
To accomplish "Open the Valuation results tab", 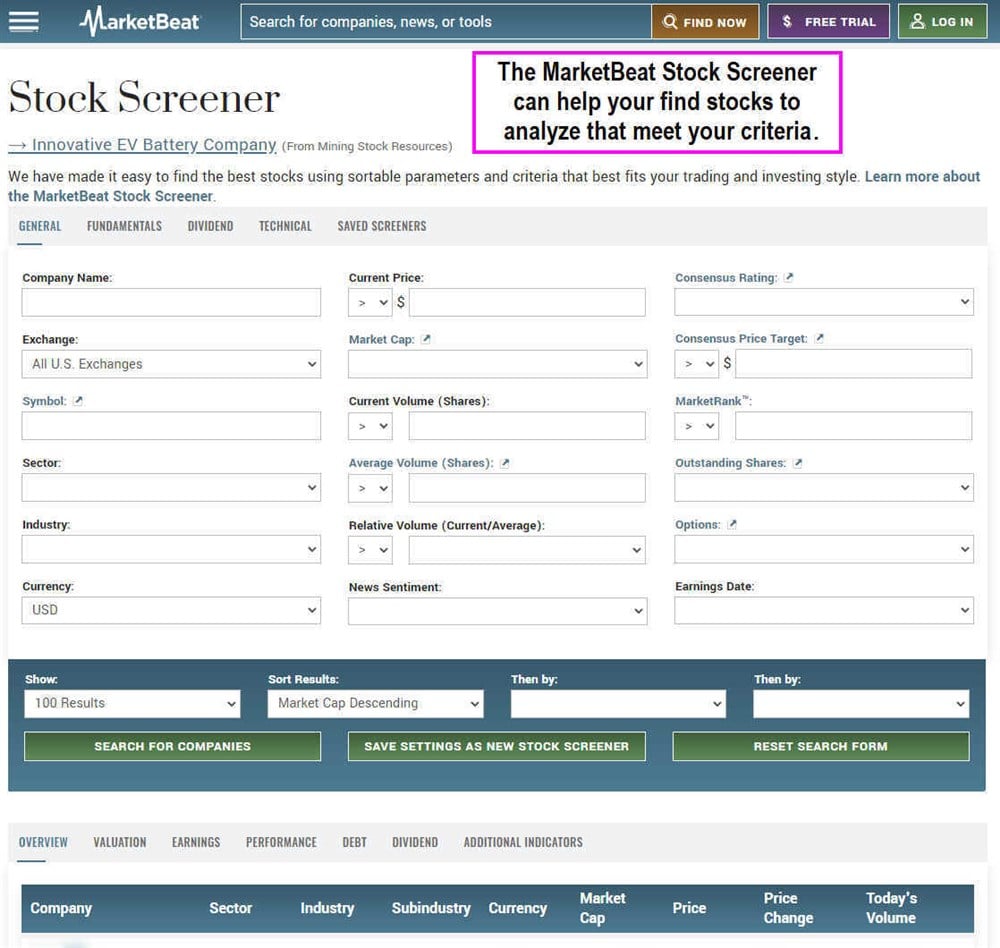I will [120, 842].
